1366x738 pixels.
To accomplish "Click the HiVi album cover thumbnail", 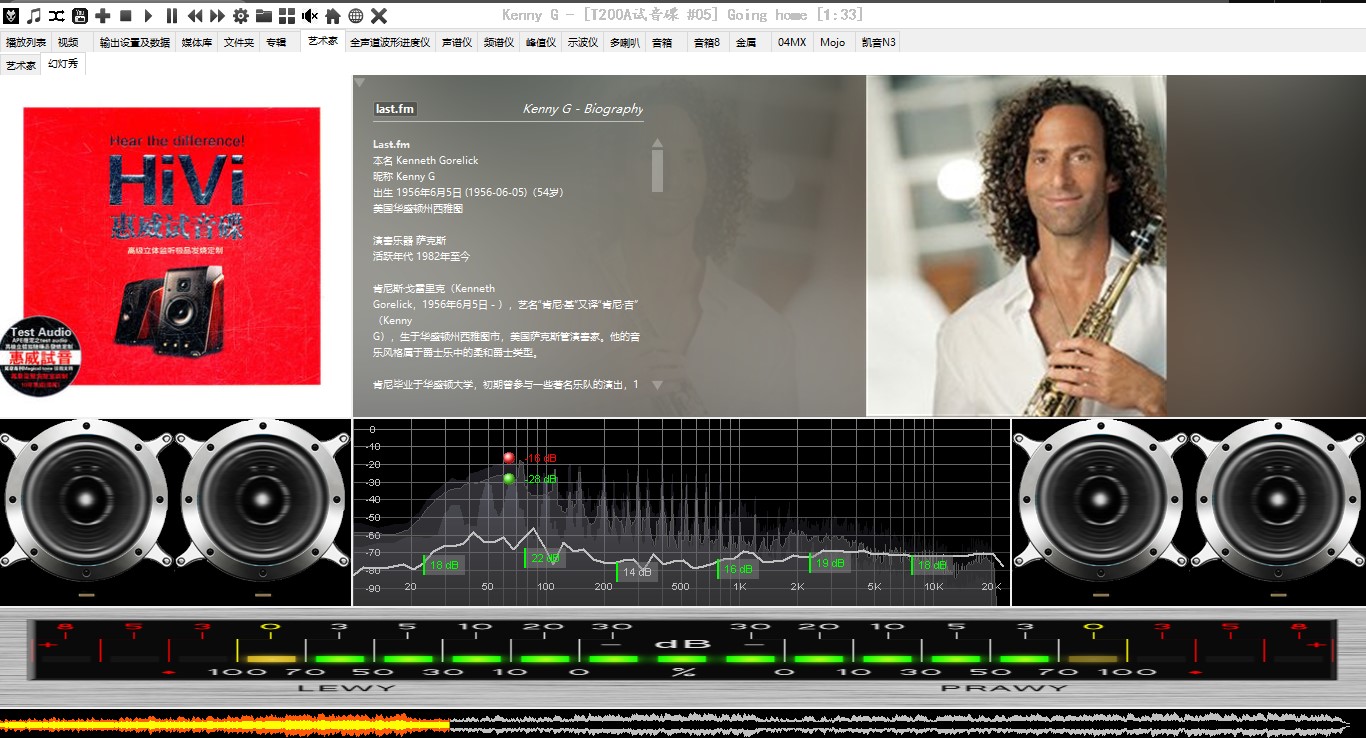I will point(172,246).
